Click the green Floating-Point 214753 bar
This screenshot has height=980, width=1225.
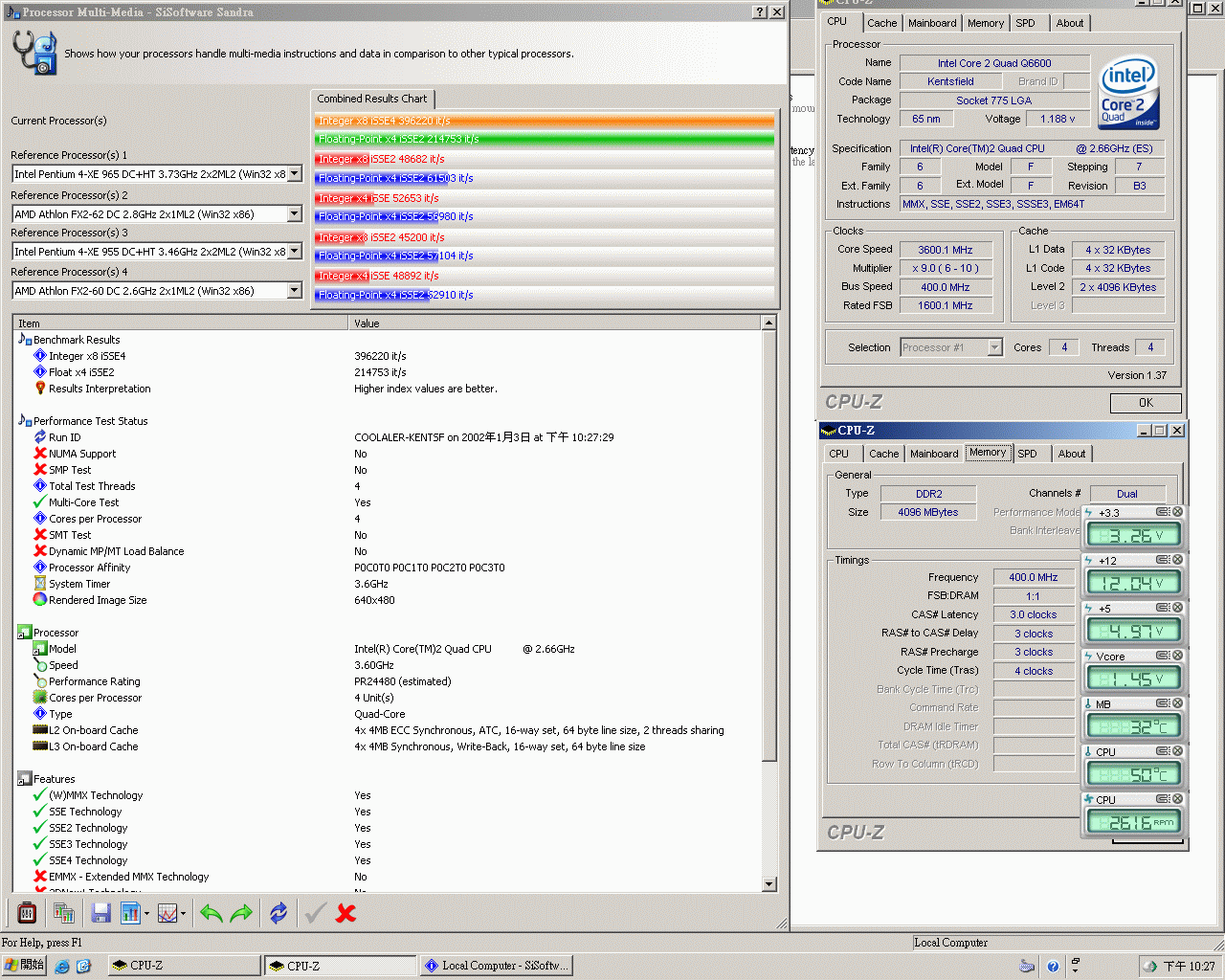[545, 139]
